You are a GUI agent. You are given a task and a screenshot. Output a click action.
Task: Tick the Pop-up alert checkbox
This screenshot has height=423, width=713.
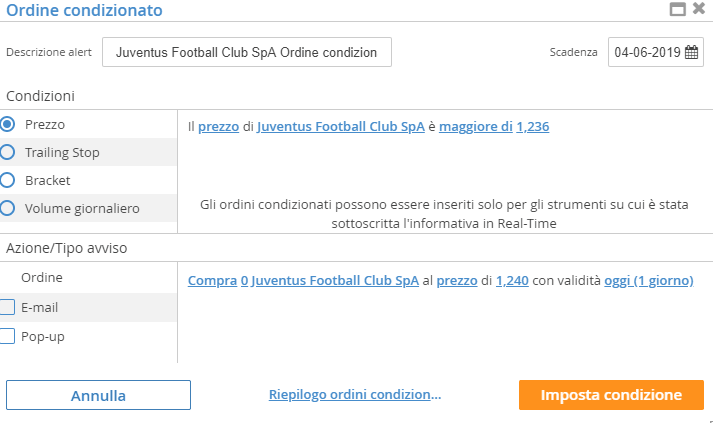pyautogui.click(x=7, y=336)
